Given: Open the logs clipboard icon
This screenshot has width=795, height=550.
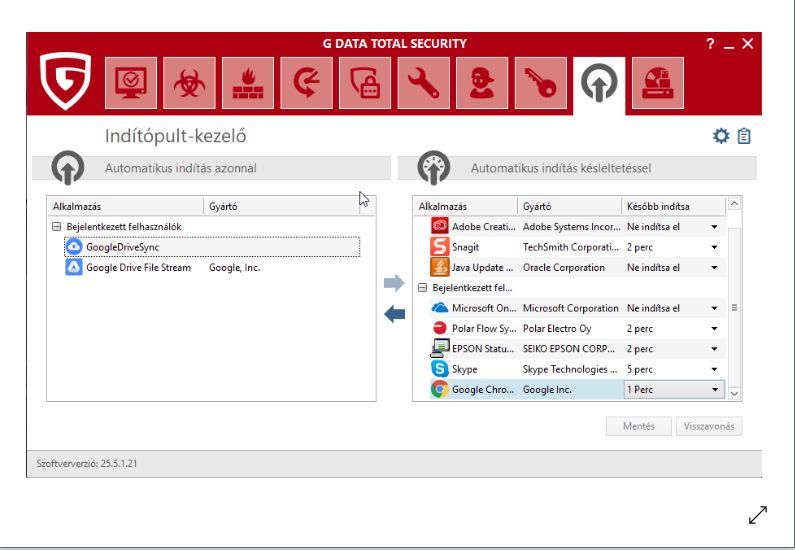Looking at the screenshot, I should click(744, 136).
